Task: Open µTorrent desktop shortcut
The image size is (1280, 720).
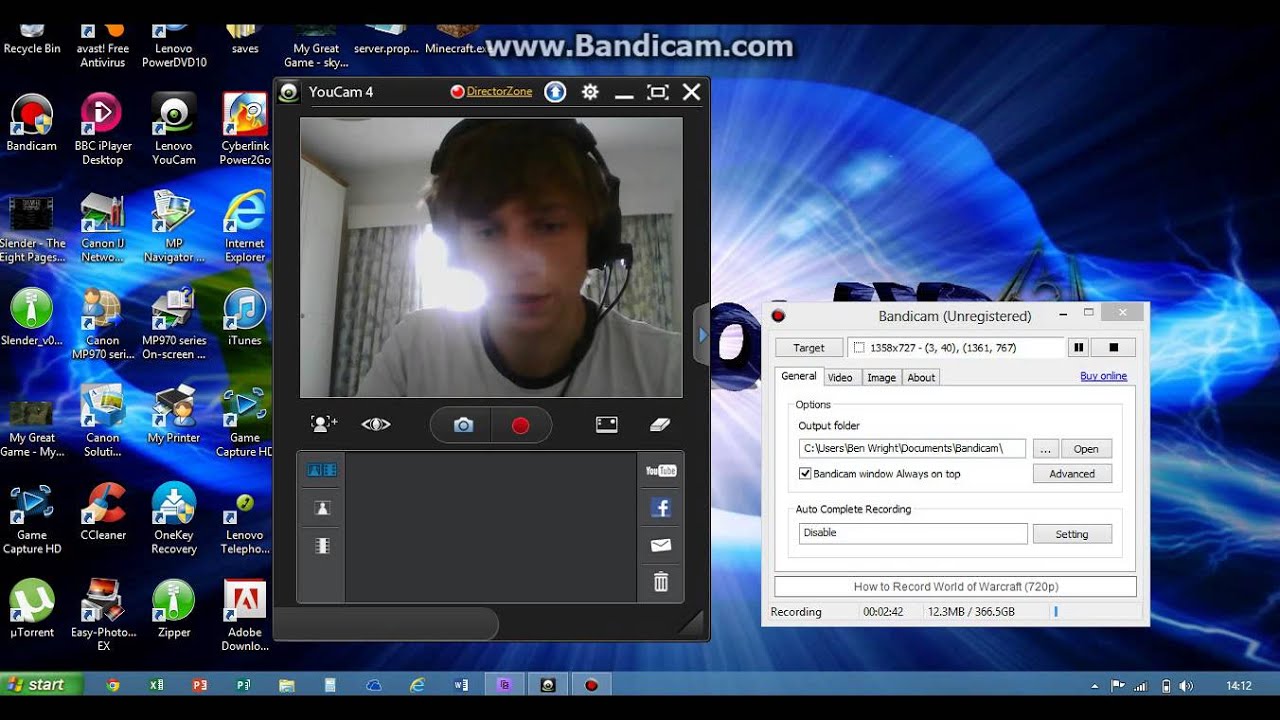Action: tap(32, 609)
